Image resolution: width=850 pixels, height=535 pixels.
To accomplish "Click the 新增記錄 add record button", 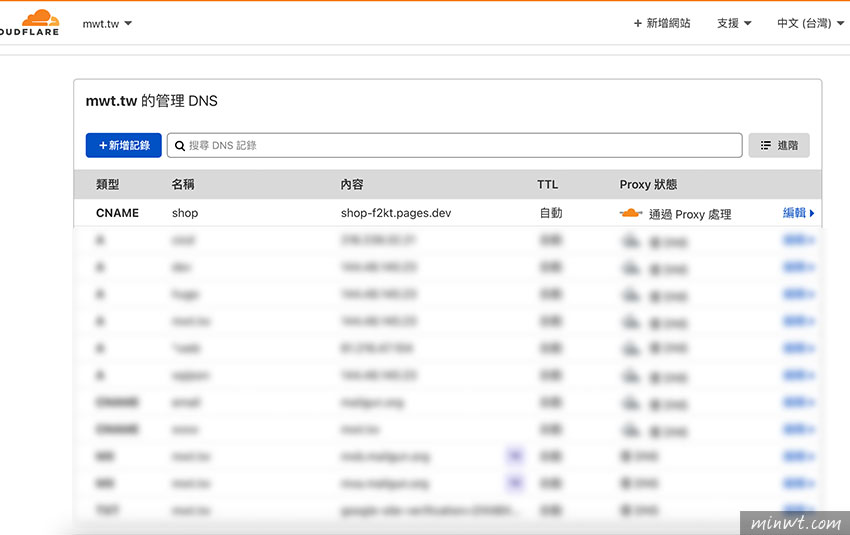I will click(x=124, y=145).
